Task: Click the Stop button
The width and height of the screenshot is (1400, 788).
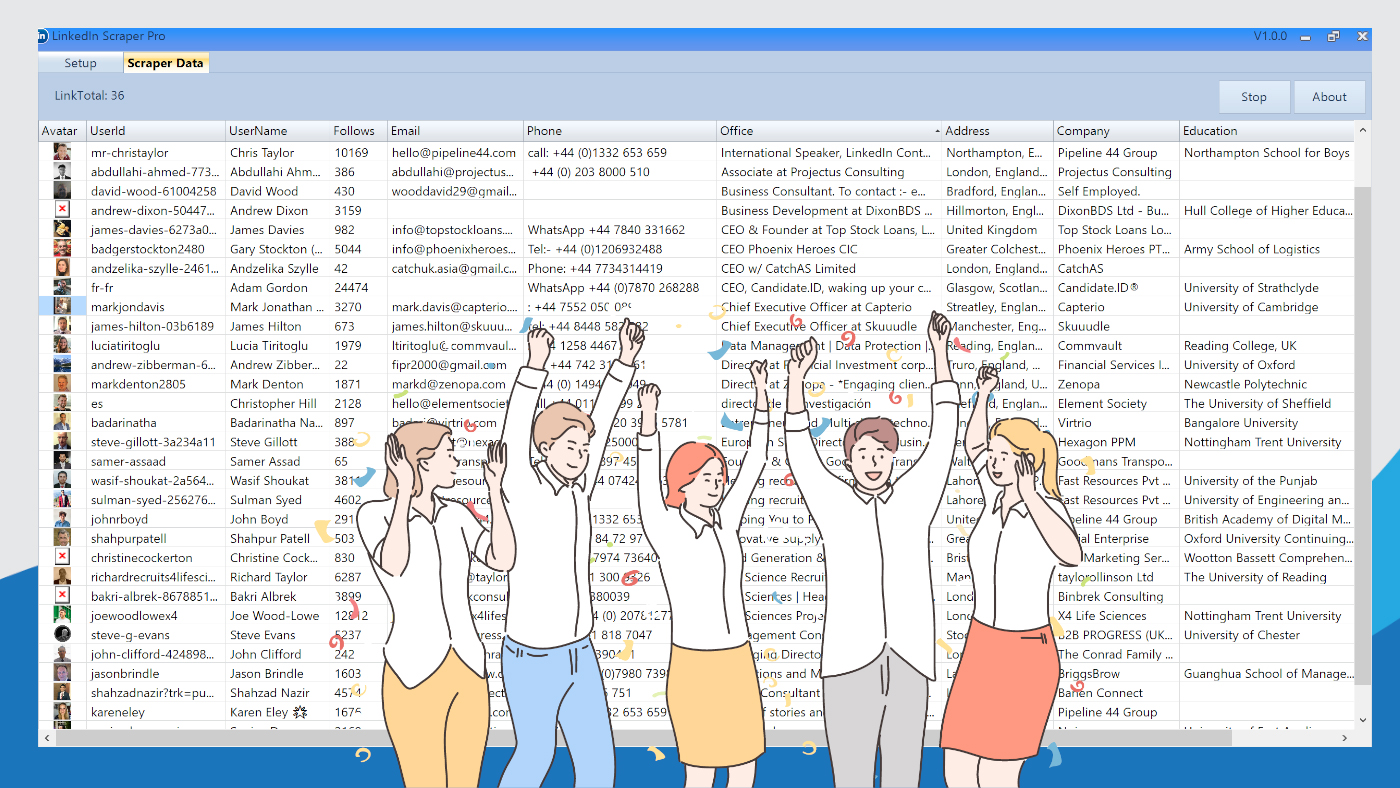Action: pos(1254,97)
